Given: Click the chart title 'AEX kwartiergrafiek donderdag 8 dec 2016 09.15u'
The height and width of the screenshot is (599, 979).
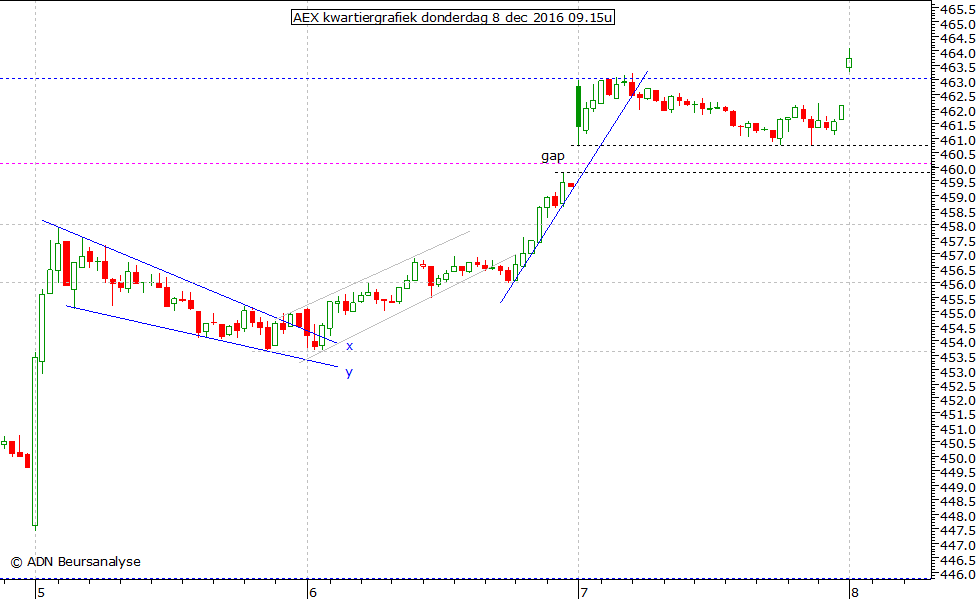Looking at the screenshot, I should coord(453,17).
